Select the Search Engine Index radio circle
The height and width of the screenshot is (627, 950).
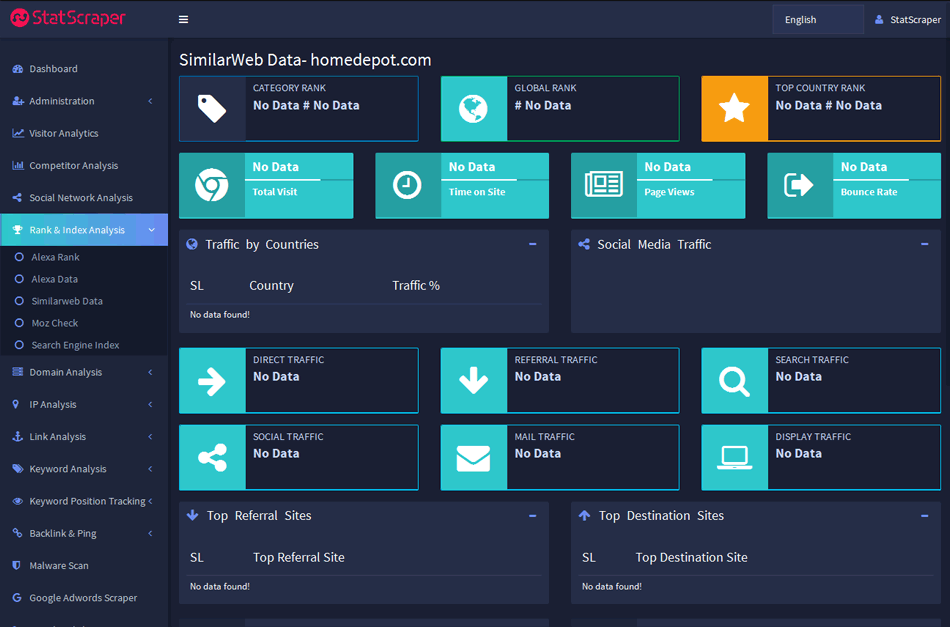(x=19, y=345)
